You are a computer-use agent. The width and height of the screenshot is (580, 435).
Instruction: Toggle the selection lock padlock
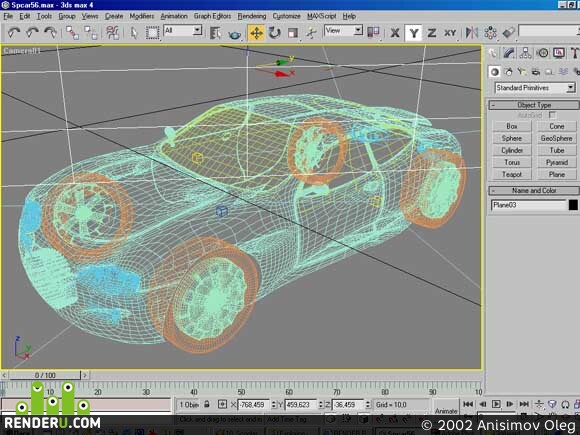click(x=207, y=404)
